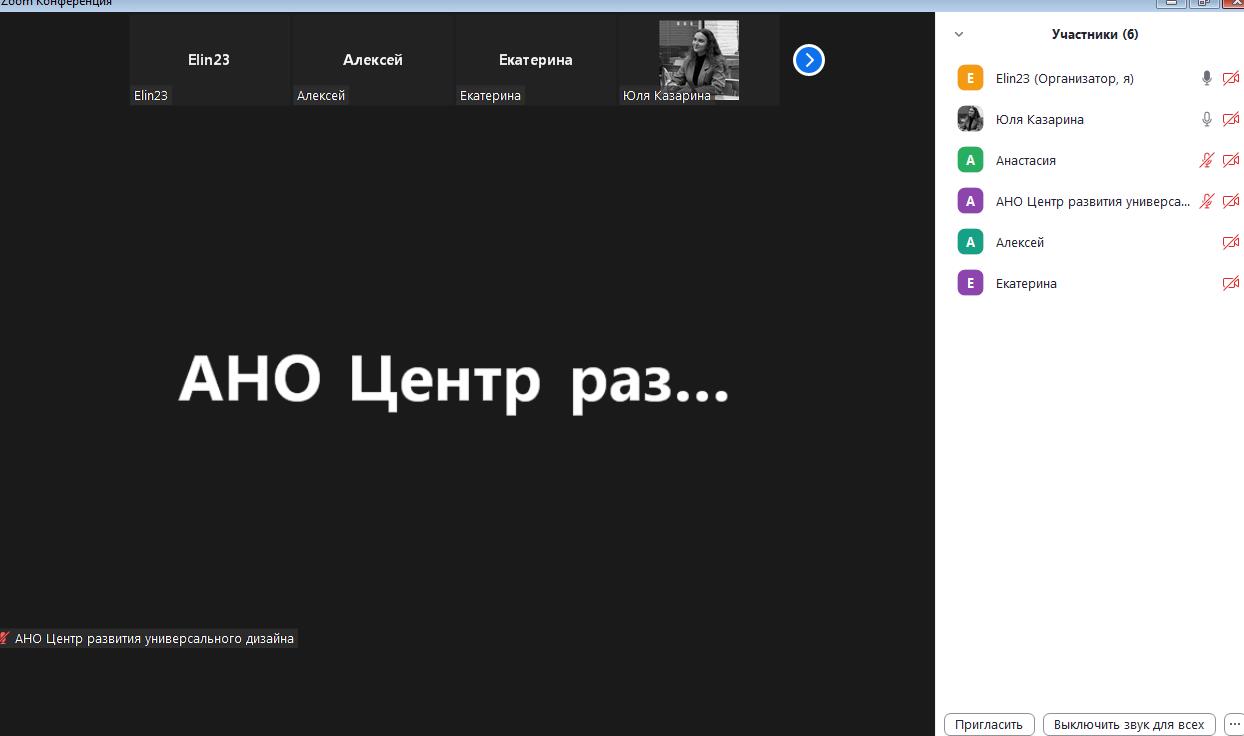Select Юля Казарина video thumbnail
The height and width of the screenshot is (736, 1244).
[699, 60]
